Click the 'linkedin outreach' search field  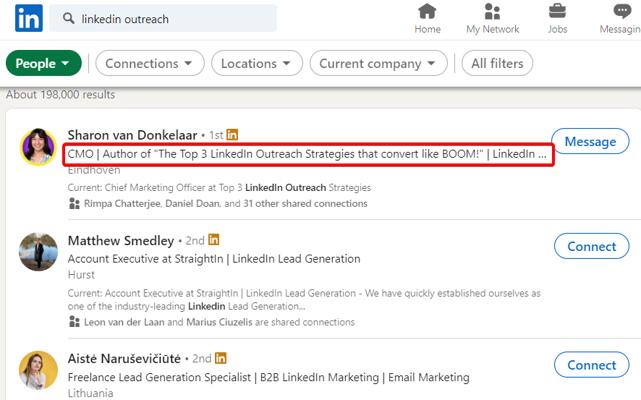coord(163,18)
